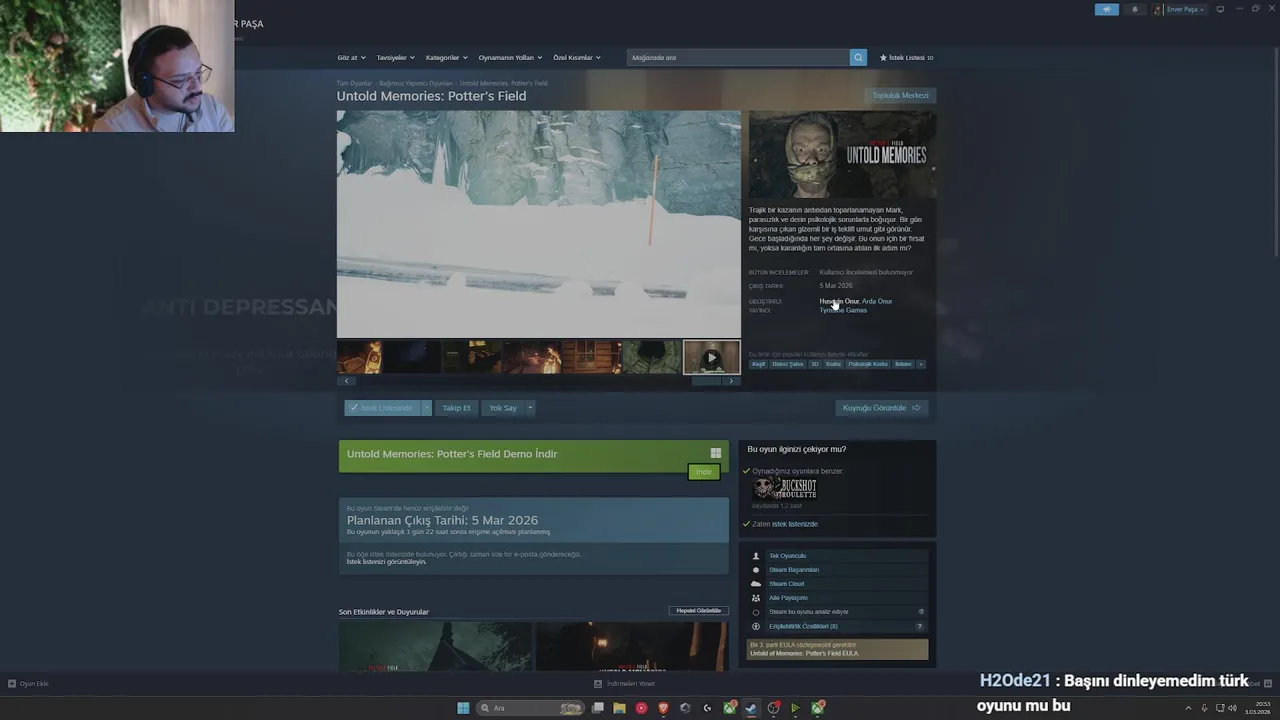Expand the Kategoriler menu
The height and width of the screenshot is (720, 1280).
click(x=446, y=58)
